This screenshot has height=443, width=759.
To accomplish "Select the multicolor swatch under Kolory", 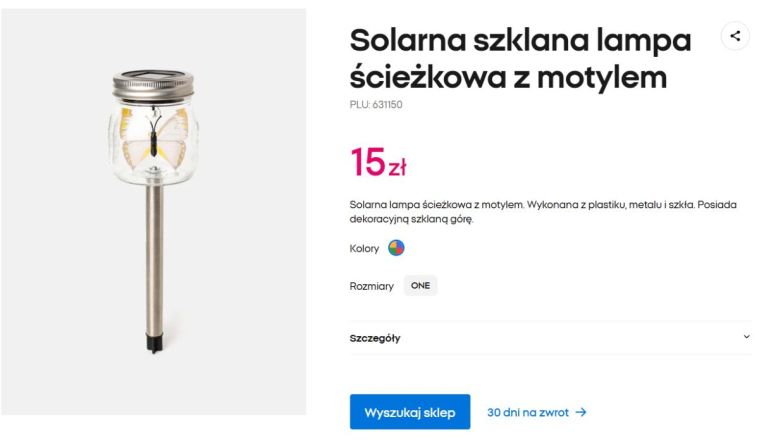I will [396, 248].
